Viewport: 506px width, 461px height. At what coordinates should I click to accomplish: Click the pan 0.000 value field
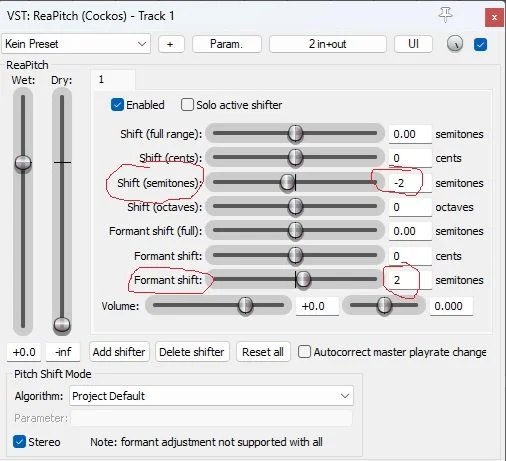pos(451,306)
